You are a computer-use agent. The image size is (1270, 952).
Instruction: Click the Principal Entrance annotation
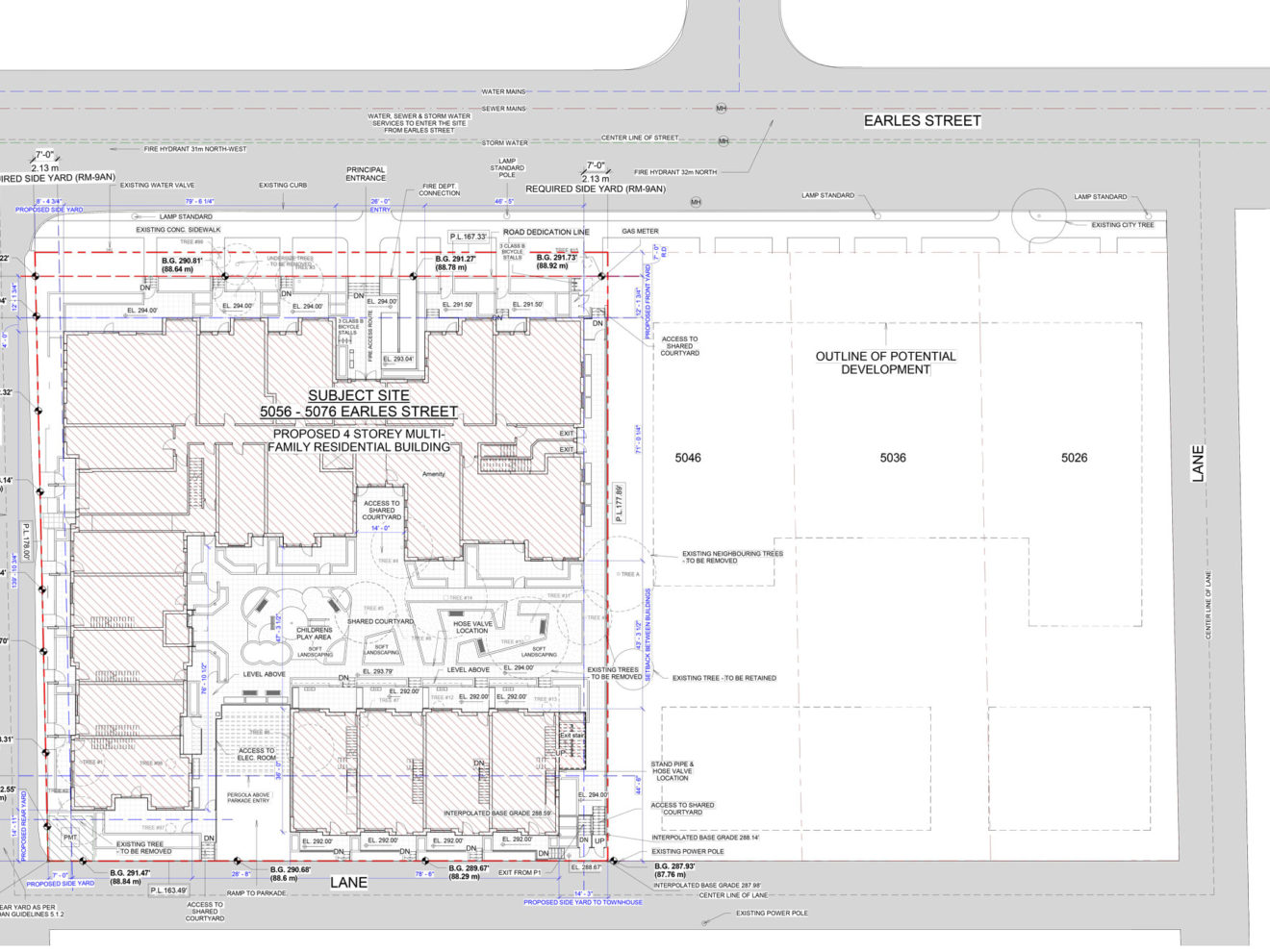366,174
